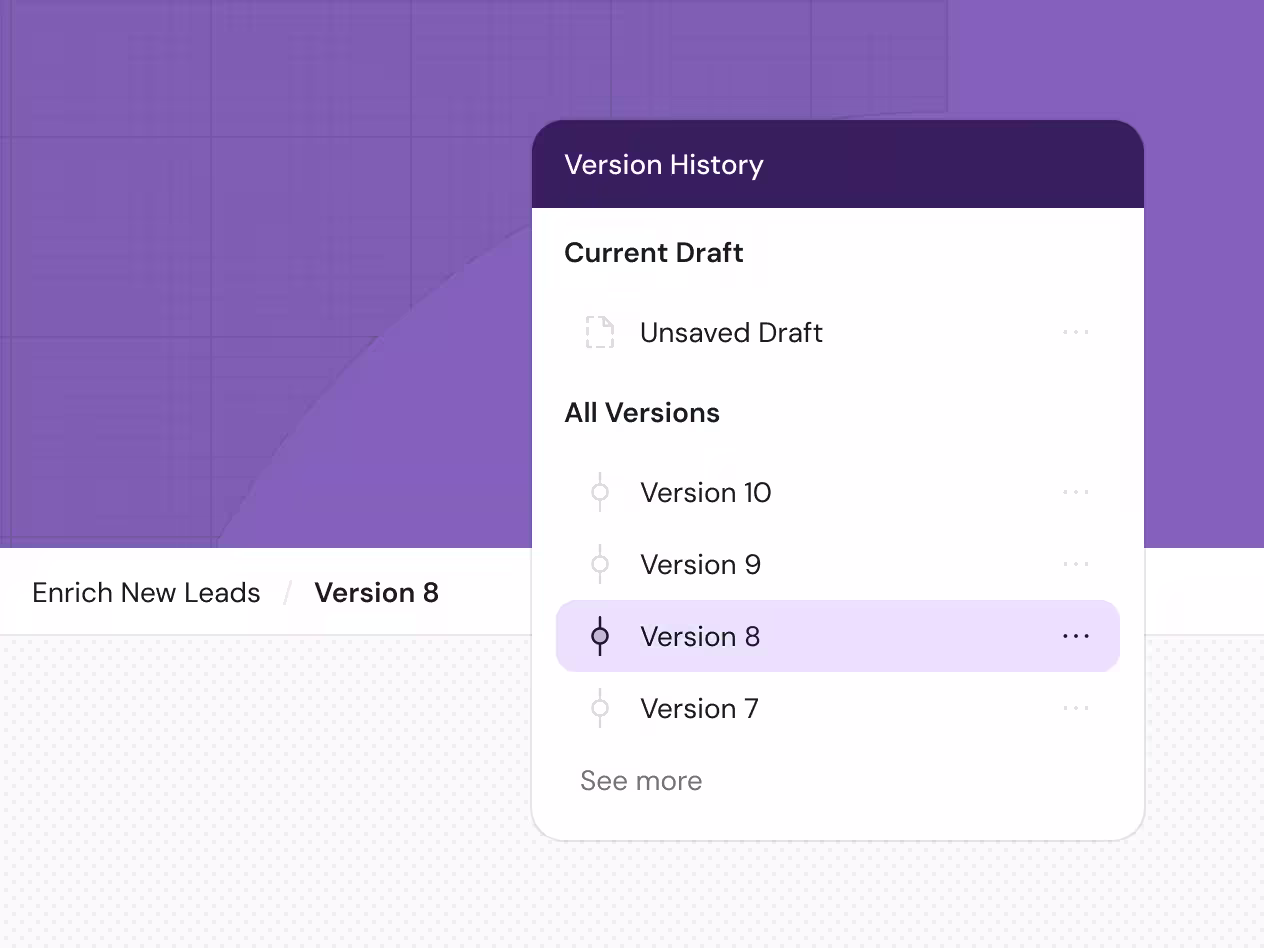Viewport: 1264px width, 948px height.
Task: Click the Version 8 breadcrumb label
Action: (x=377, y=592)
